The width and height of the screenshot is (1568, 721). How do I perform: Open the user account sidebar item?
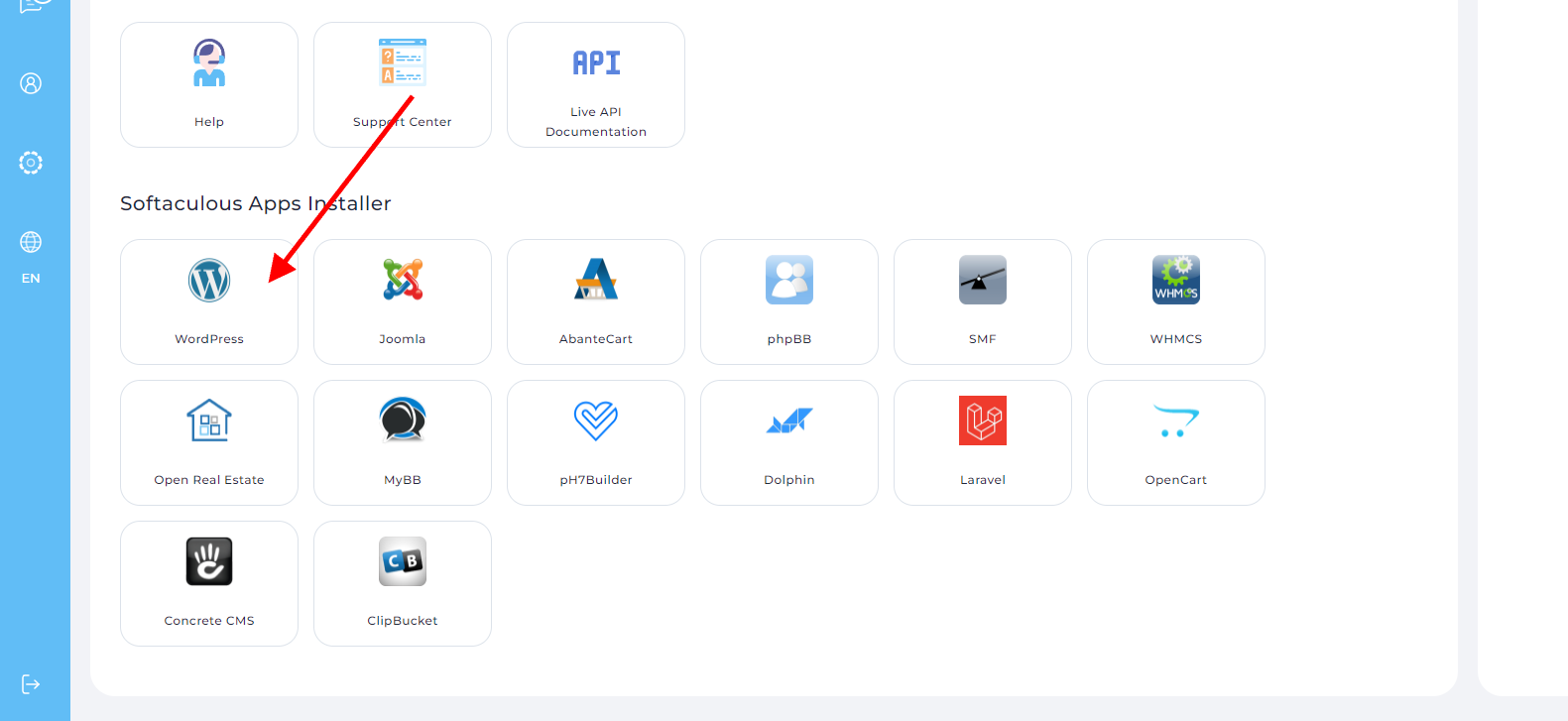pyautogui.click(x=31, y=83)
